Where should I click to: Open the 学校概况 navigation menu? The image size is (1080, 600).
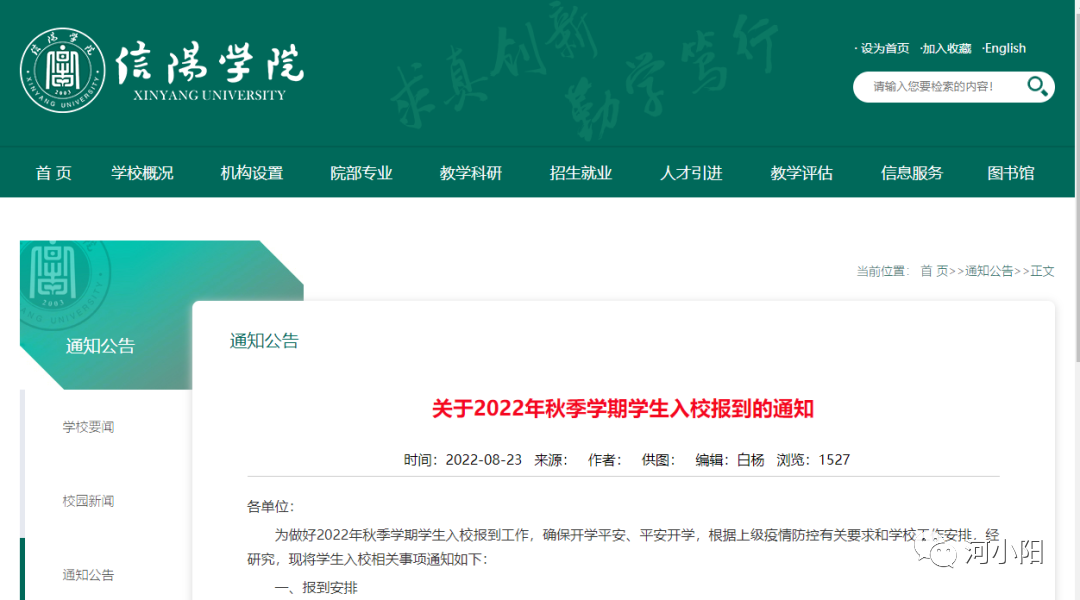[142, 173]
